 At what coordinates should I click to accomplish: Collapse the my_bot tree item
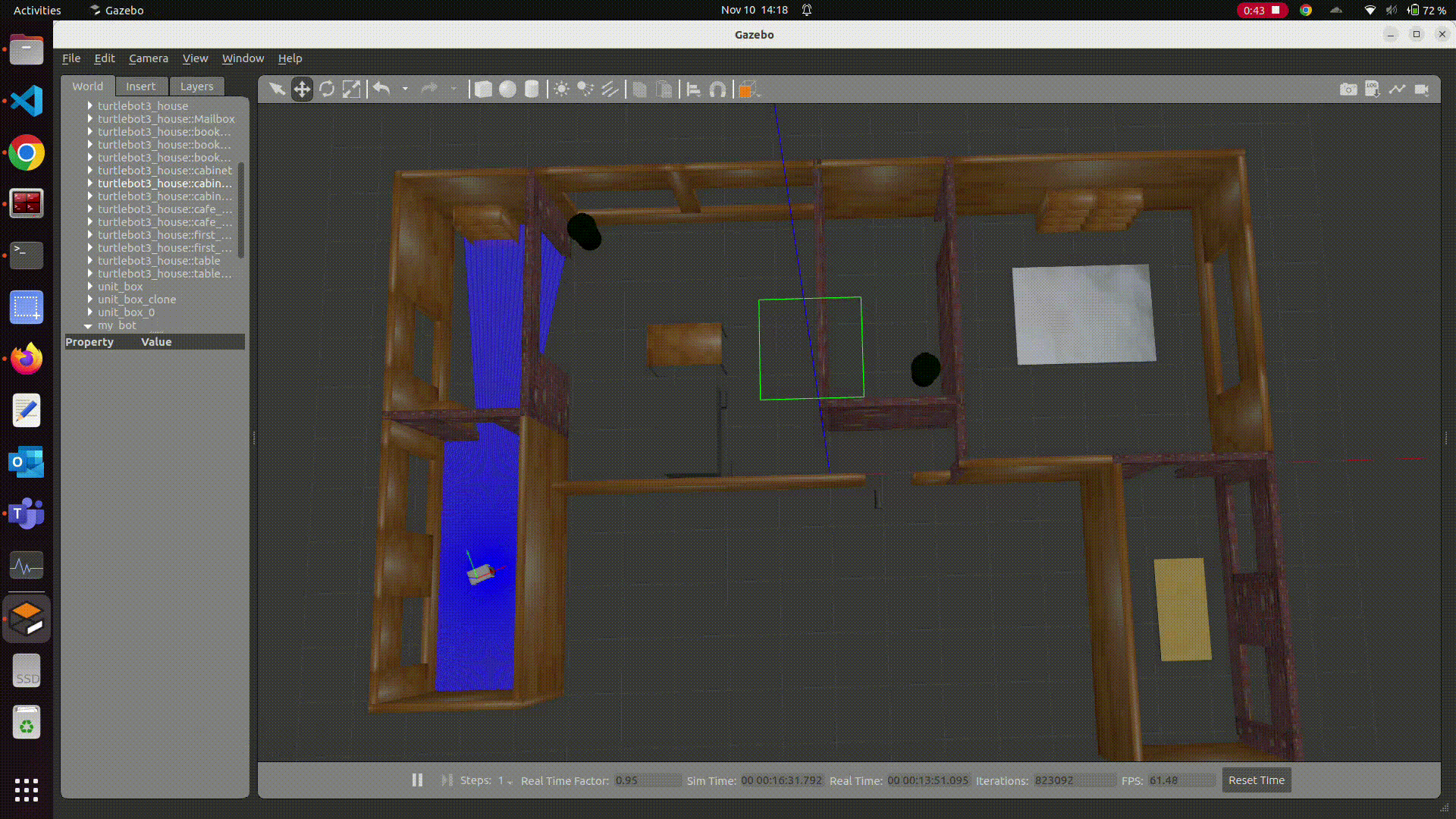point(88,326)
